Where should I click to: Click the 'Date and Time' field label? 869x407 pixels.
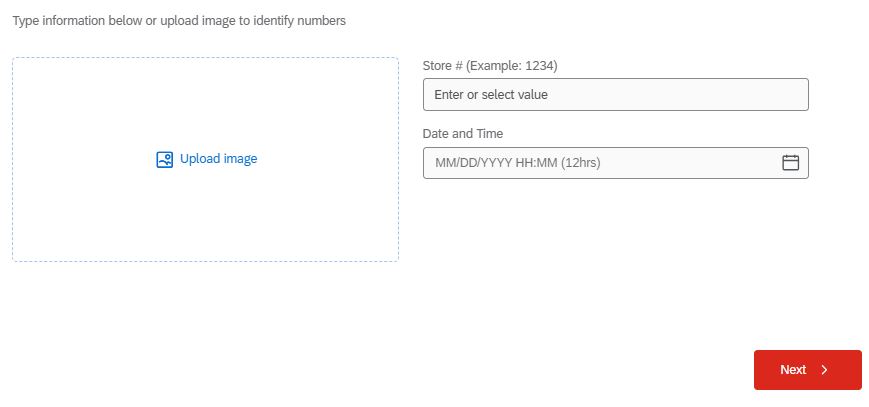tap(463, 134)
